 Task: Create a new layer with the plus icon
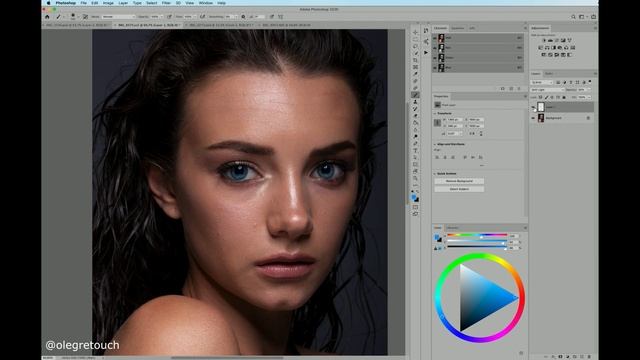[x=582, y=357]
